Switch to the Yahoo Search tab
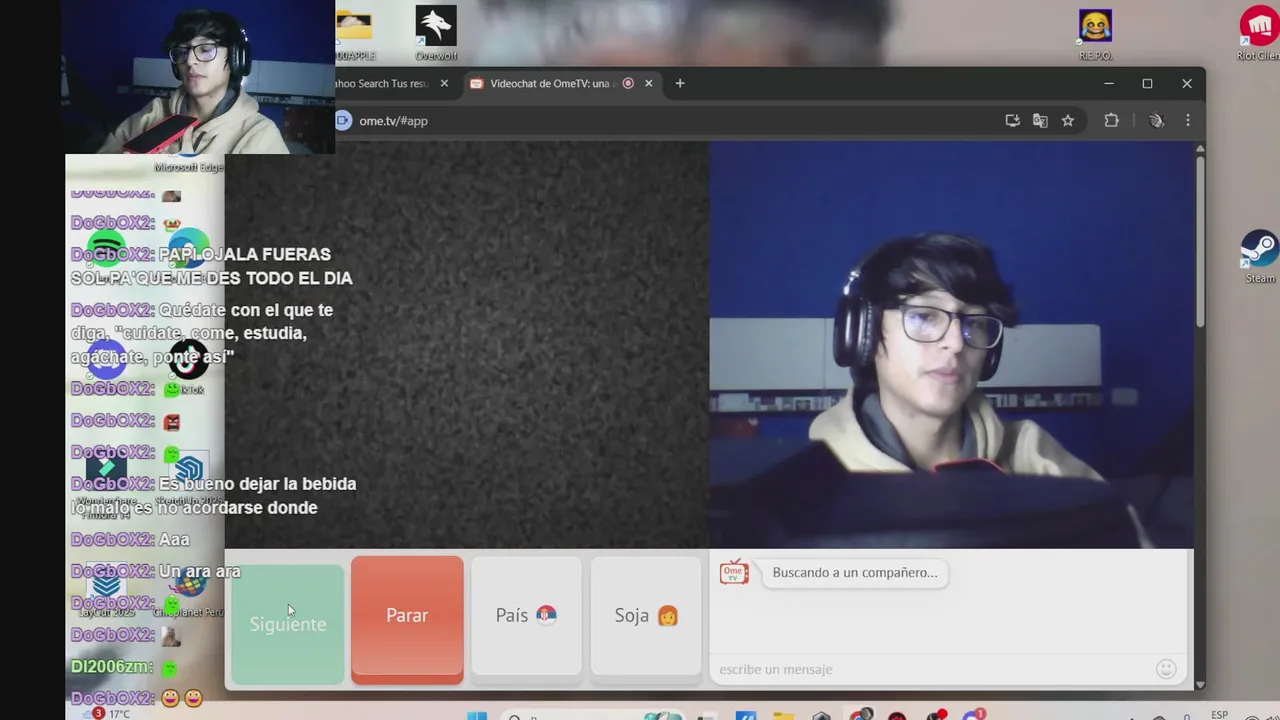Viewport: 1280px width, 720px height. click(384, 83)
